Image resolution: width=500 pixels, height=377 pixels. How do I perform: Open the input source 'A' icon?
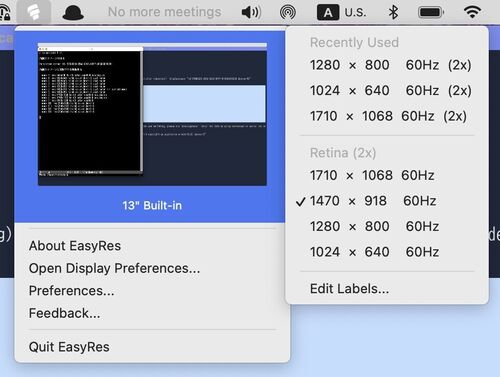328,13
